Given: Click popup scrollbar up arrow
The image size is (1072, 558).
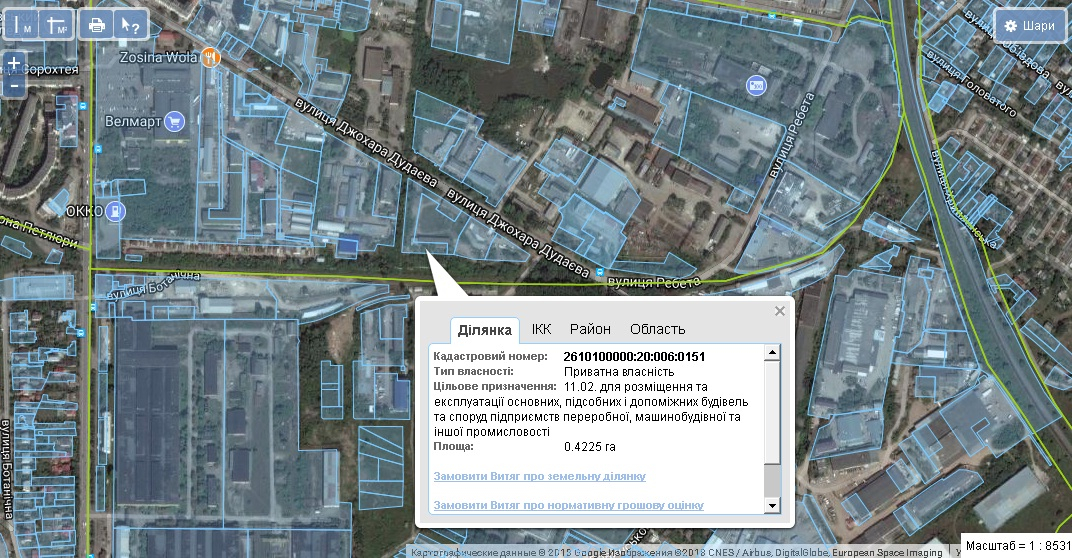Looking at the screenshot, I should tap(772, 353).
